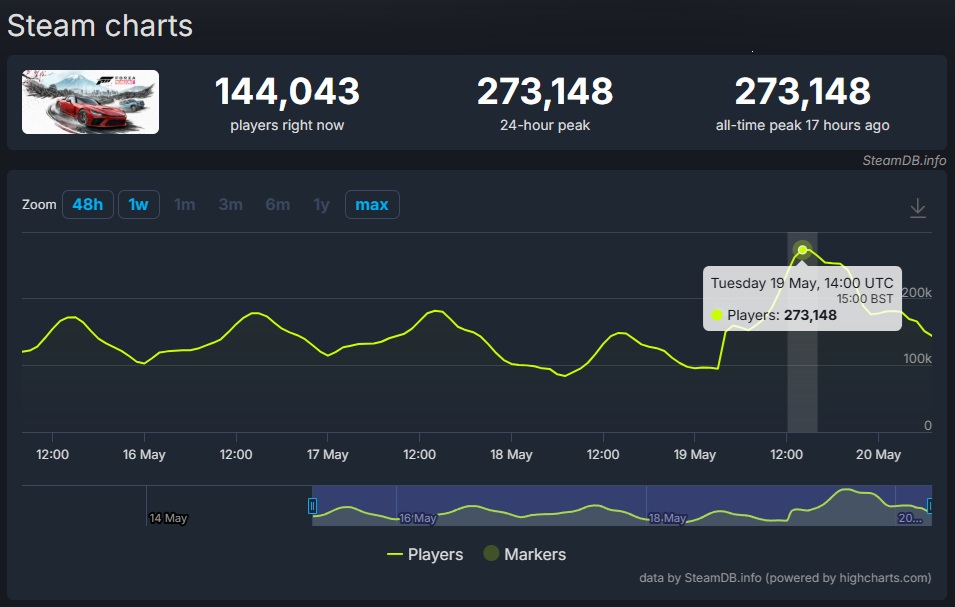Click the 14 May label in navigator
The width and height of the screenshot is (955, 607).
(x=168, y=518)
